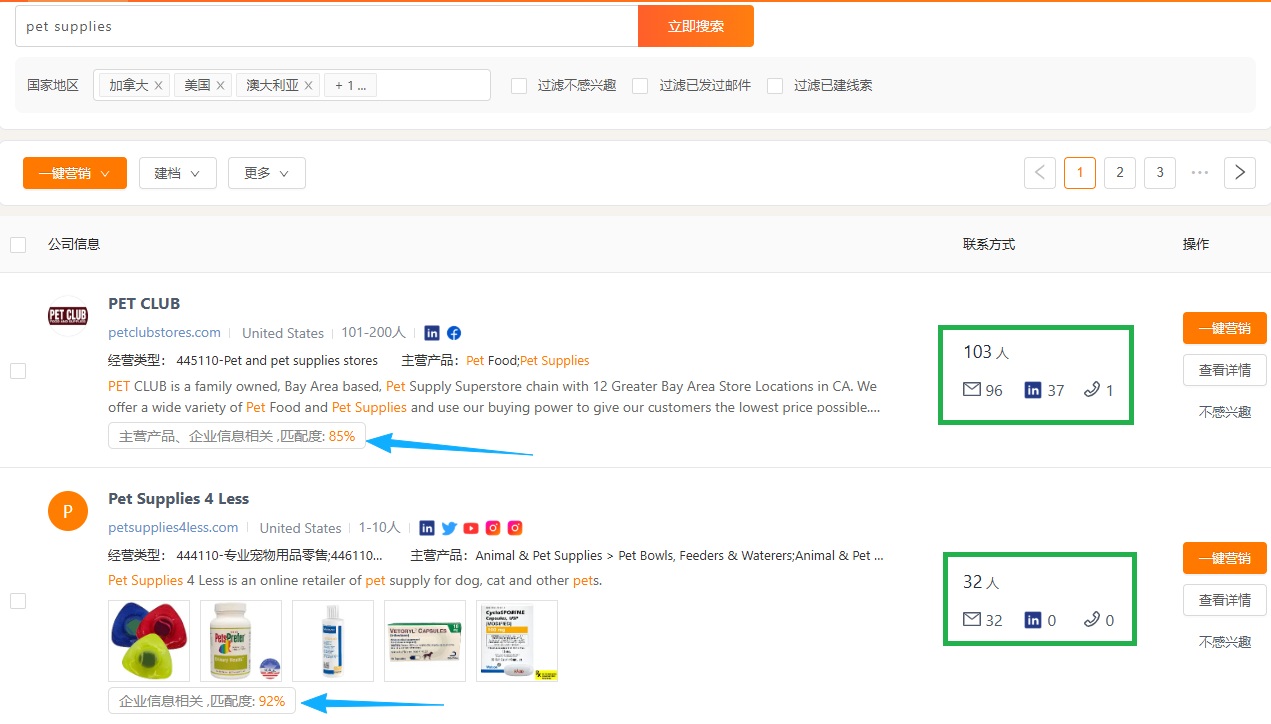This screenshot has width=1271, height=724.
Task: Click the 92% match badge
Action: click(x=202, y=701)
